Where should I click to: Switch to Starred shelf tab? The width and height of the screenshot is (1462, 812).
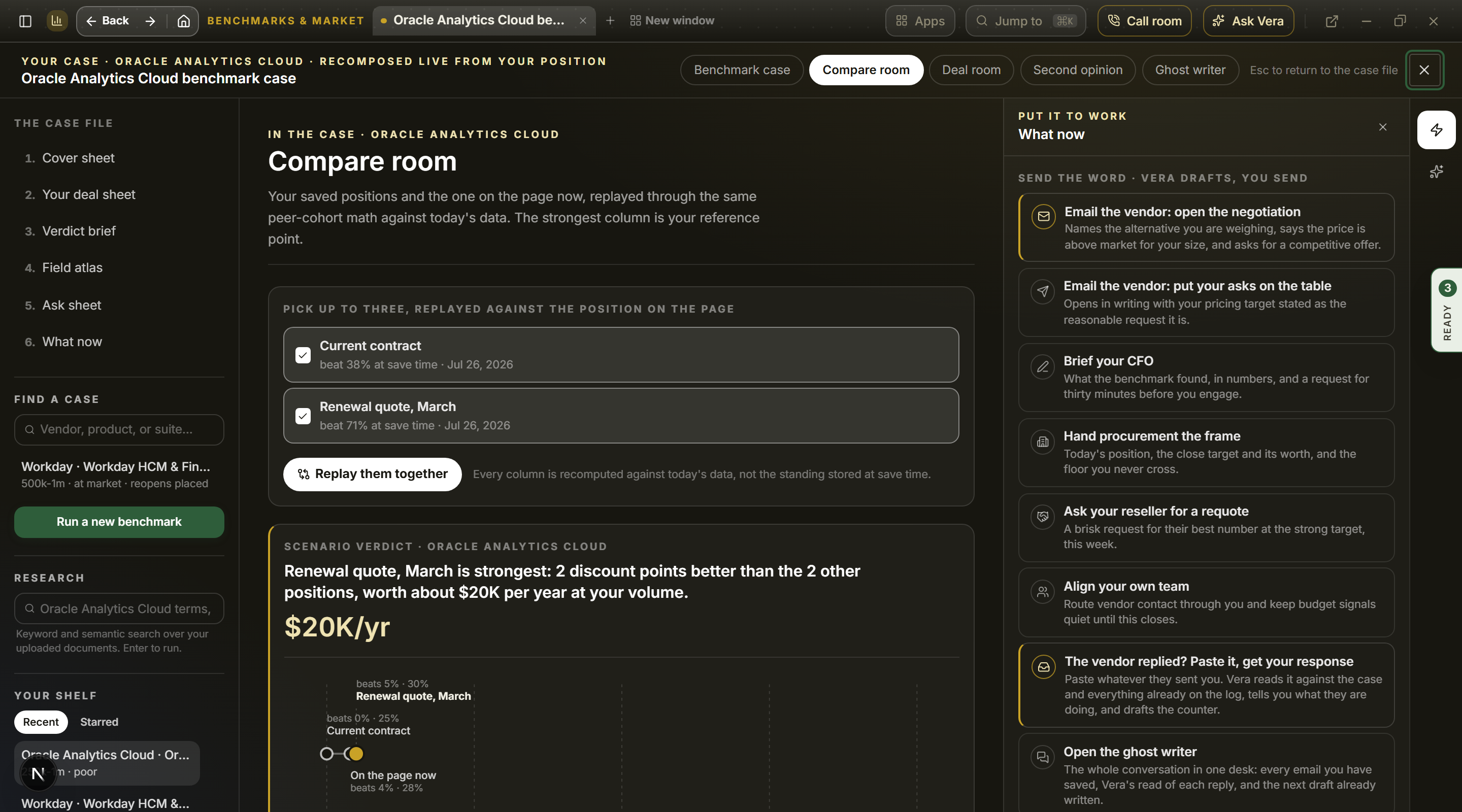[99, 722]
